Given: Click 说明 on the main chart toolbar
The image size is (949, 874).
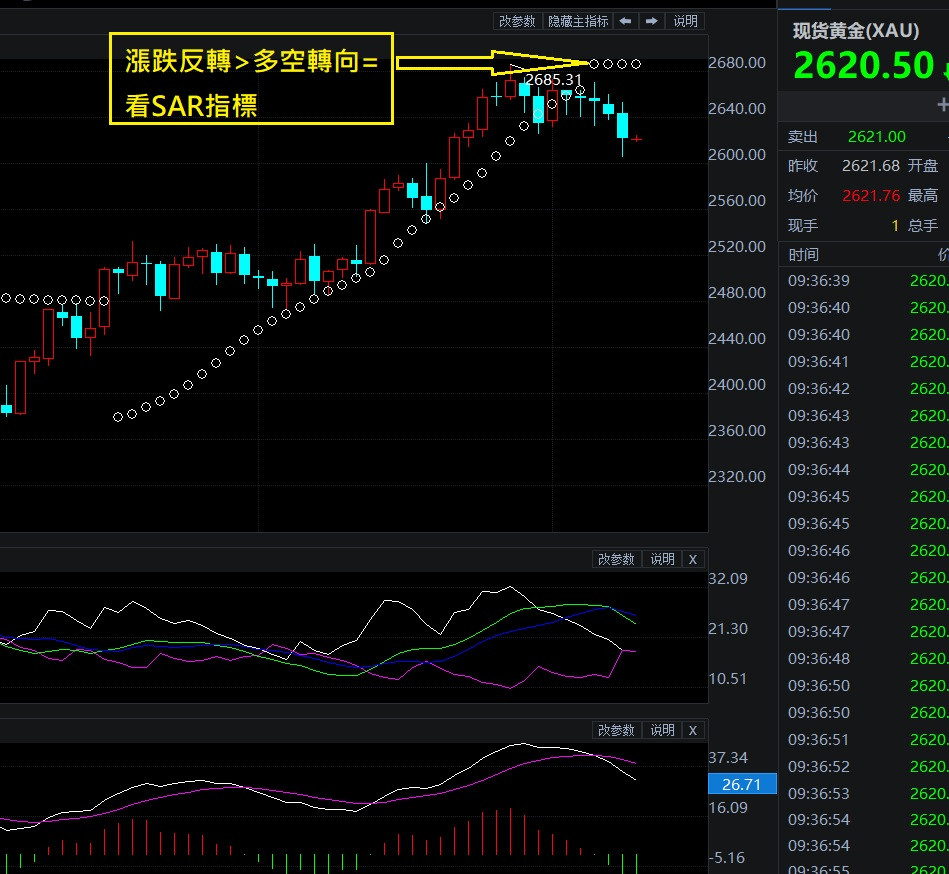Looking at the screenshot, I should click(x=685, y=20).
